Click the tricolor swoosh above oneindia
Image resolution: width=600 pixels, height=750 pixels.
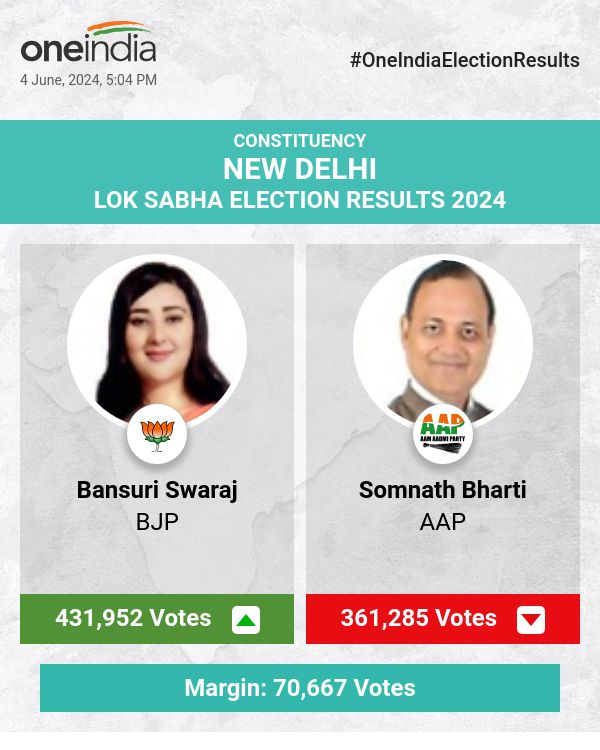click(120, 28)
